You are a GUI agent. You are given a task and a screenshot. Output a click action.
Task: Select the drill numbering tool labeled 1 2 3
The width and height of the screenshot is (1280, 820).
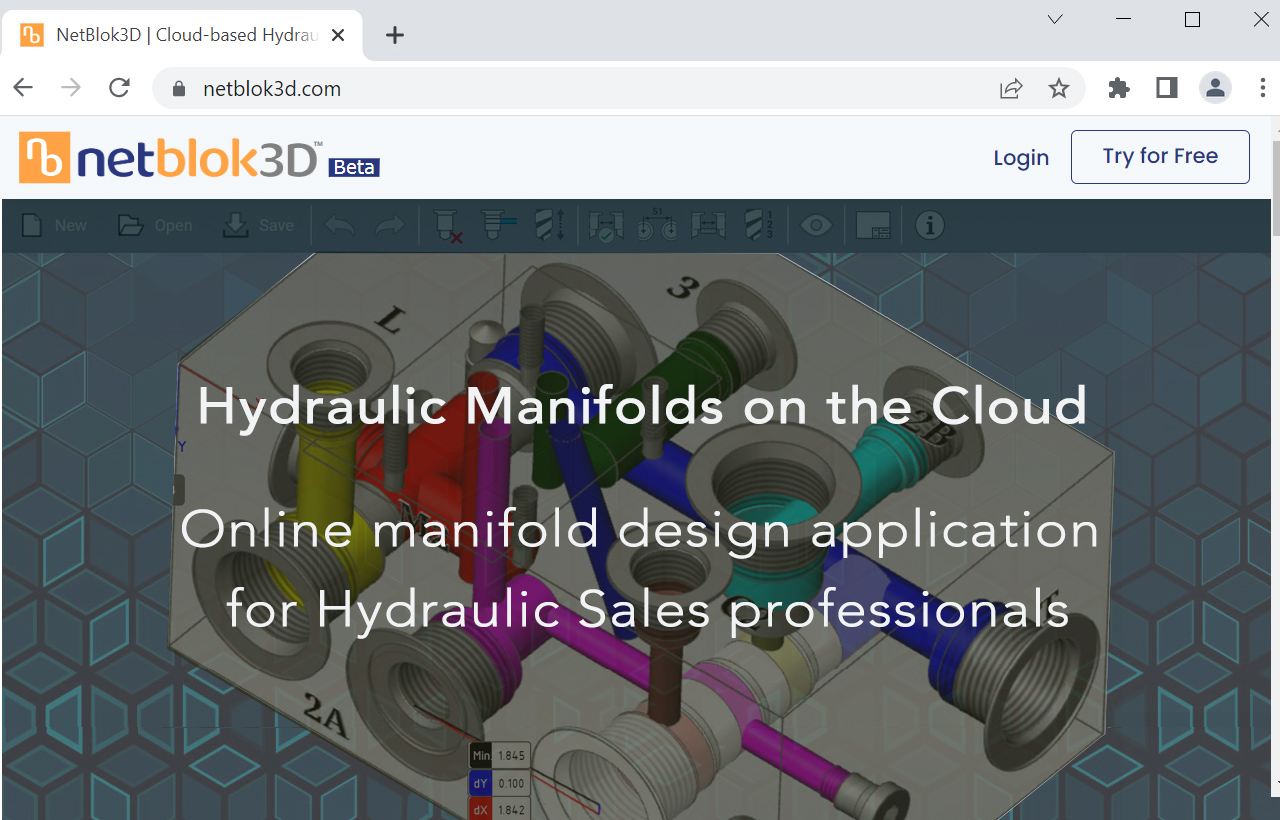point(760,225)
